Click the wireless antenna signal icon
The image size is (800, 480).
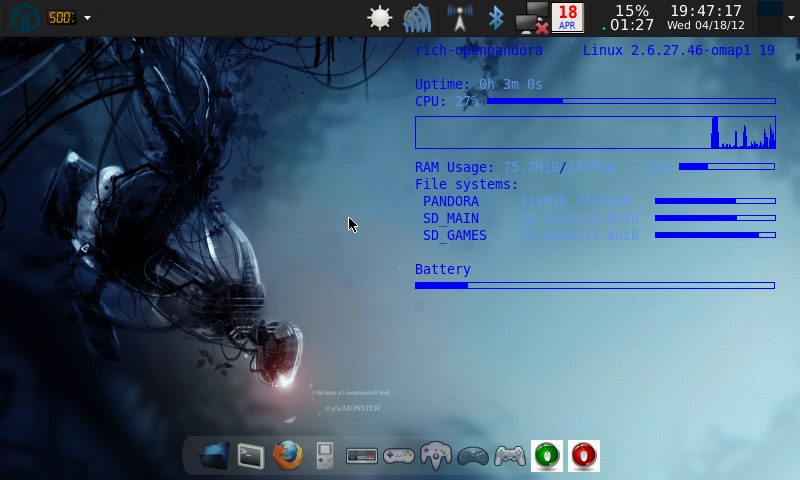[459, 18]
